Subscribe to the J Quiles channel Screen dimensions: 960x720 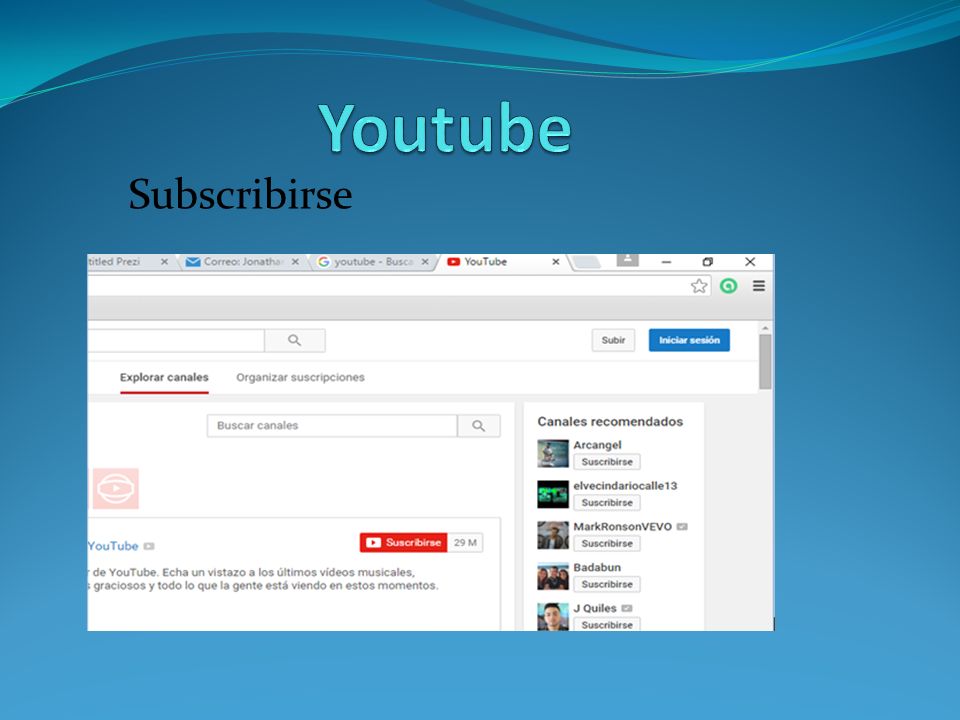pyautogui.click(x=607, y=624)
